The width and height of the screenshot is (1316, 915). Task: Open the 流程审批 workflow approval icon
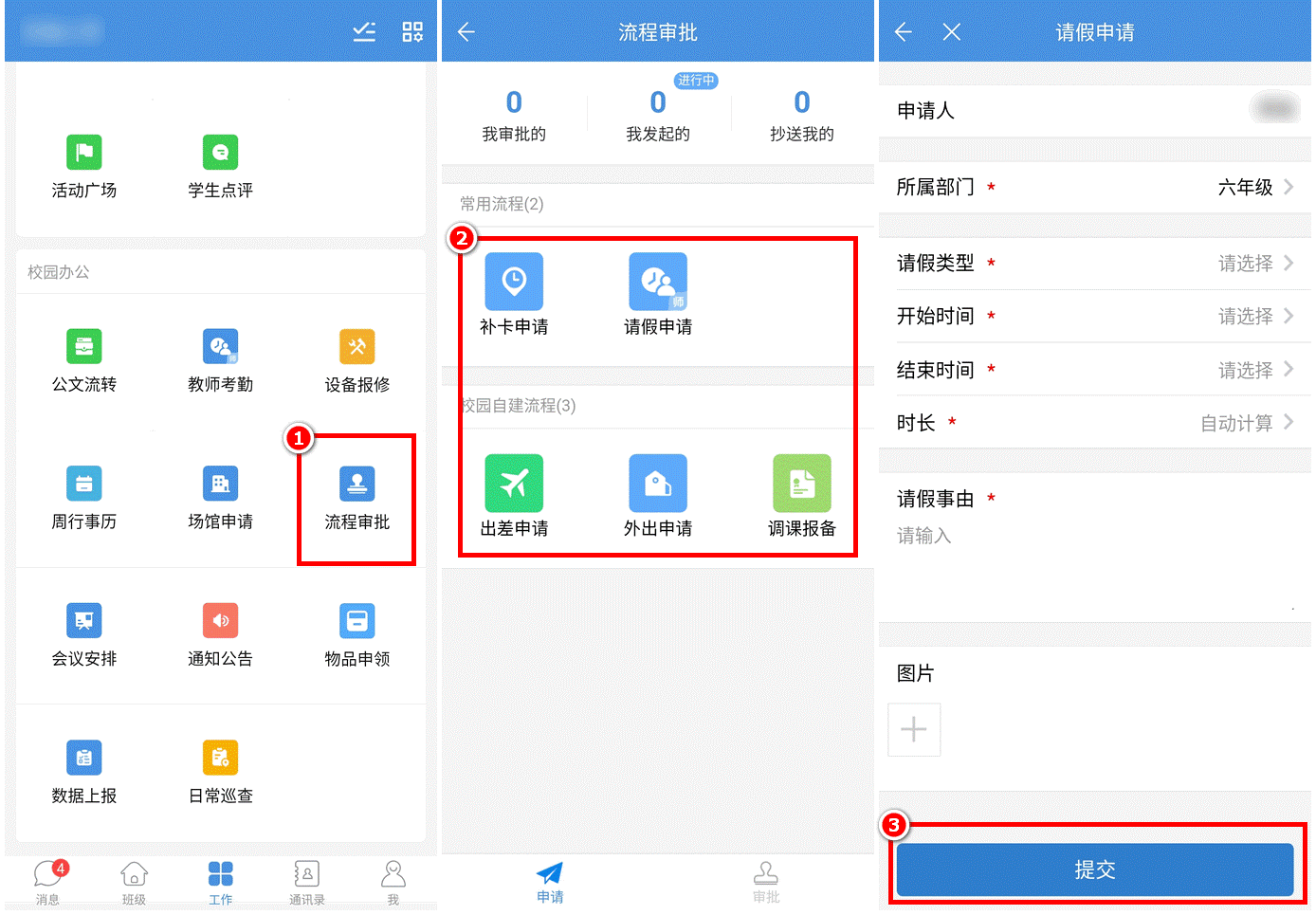[x=356, y=485]
